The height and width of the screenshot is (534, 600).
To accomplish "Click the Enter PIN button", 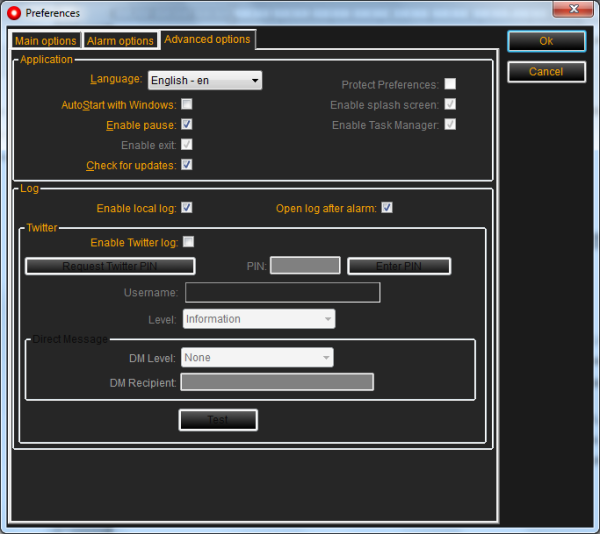I will (399, 266).
